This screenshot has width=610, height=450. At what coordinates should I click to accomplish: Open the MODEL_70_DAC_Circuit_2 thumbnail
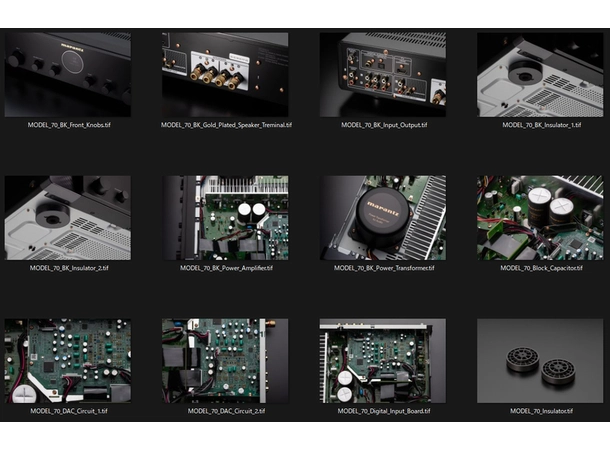point(225,361)
